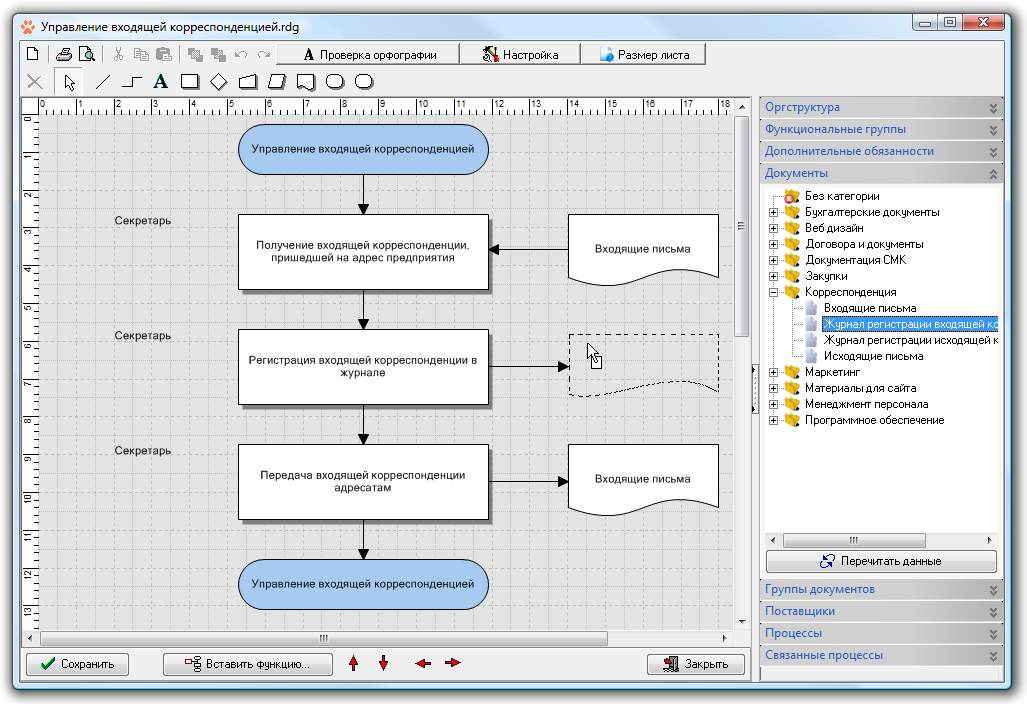Select the pointer selection tool
The width and height of the screenshot is (1027, 704).
69,82
